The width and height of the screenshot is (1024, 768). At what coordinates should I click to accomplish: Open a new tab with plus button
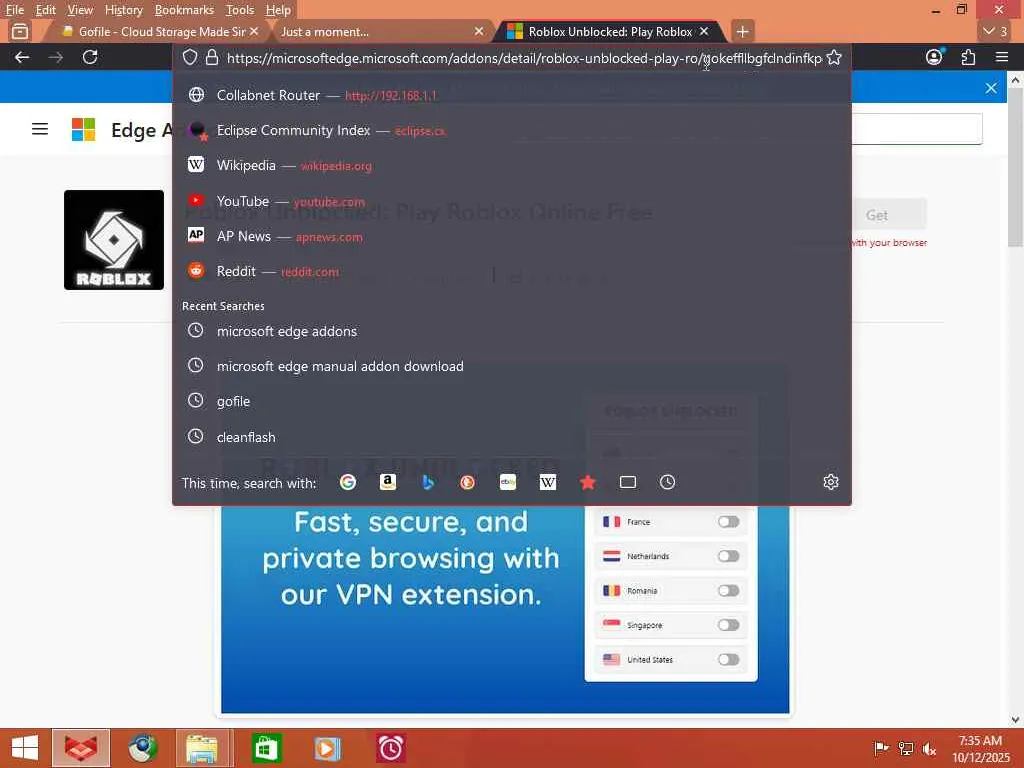tap(742, 31)
